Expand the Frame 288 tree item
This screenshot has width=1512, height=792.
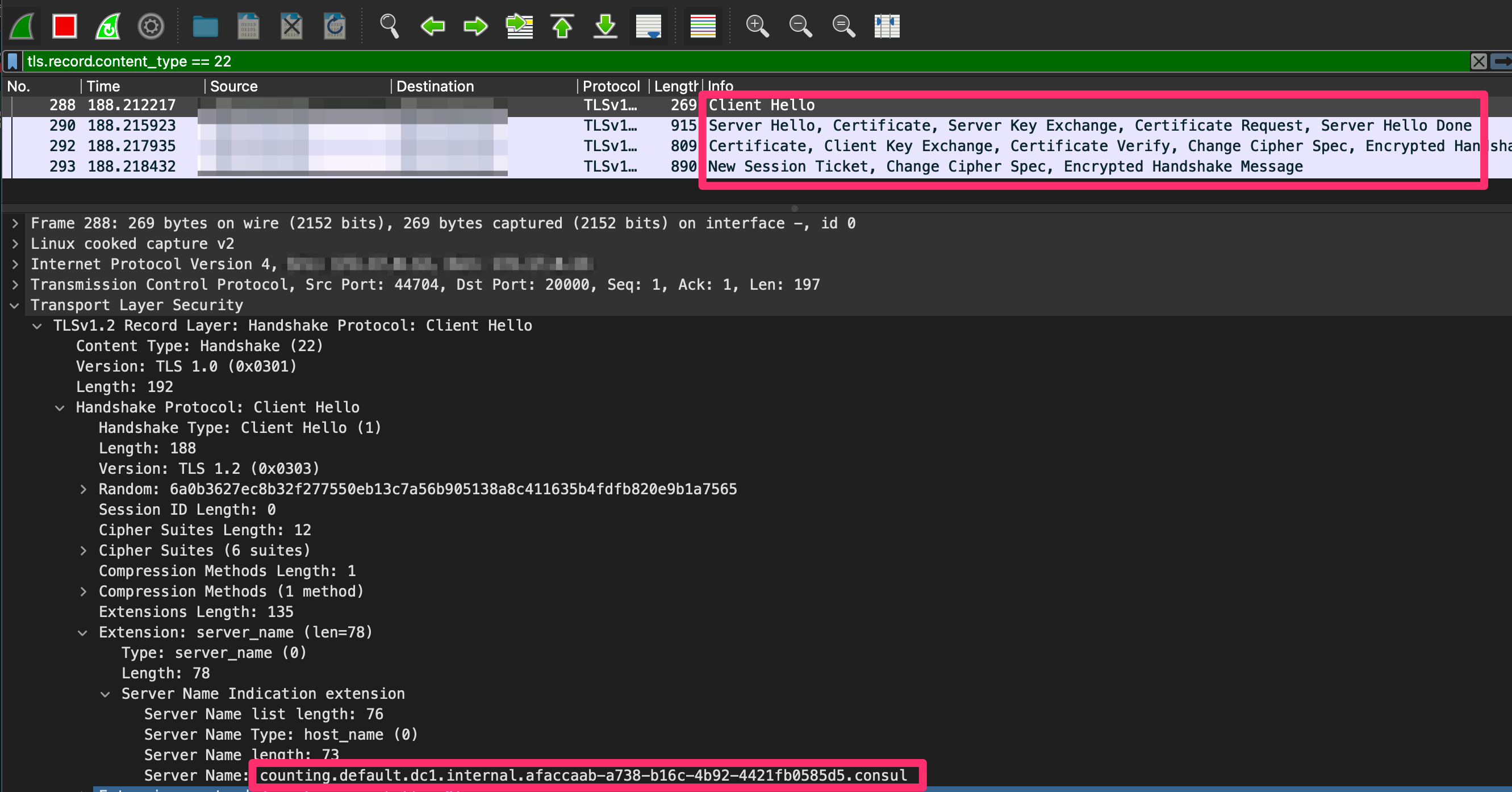[15, 223]
